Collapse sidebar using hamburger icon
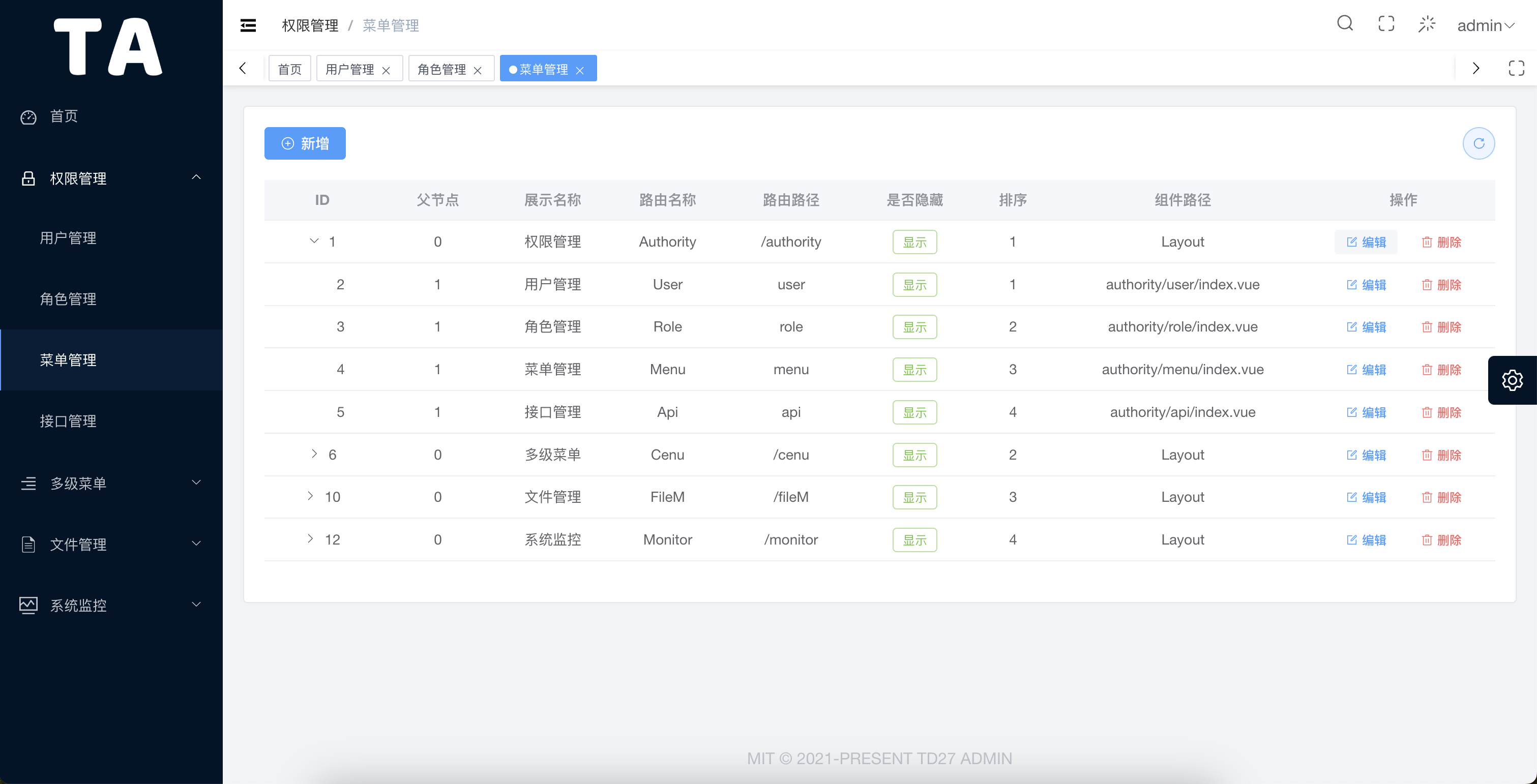The height and width of the screenshot is (784, 1537). [x=248, y=25]
